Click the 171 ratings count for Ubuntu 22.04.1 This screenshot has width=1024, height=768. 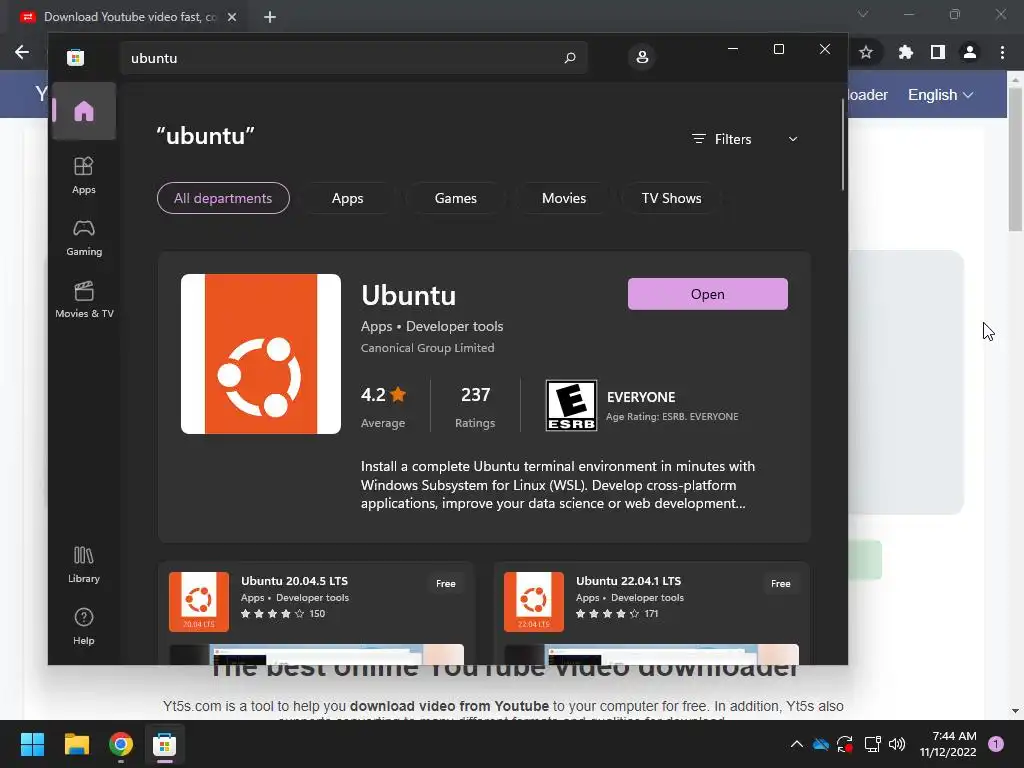point(651,614)
